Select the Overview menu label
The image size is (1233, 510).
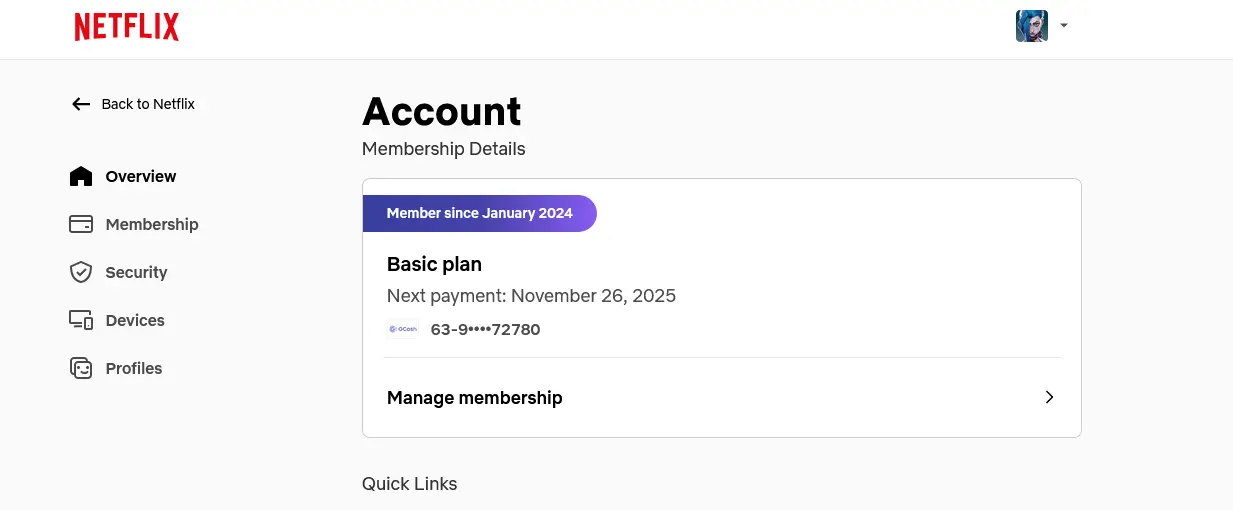141,176
